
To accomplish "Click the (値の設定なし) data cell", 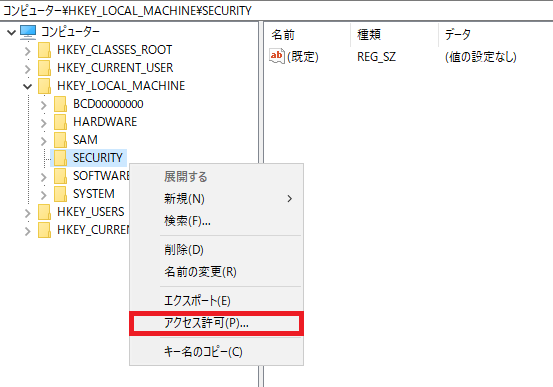I will [x=481, y=57].
